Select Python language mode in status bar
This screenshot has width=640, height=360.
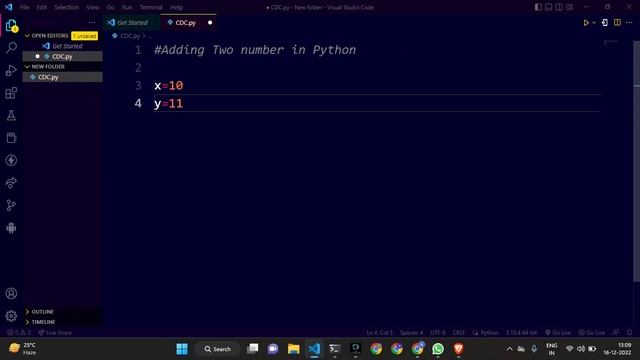489,333
